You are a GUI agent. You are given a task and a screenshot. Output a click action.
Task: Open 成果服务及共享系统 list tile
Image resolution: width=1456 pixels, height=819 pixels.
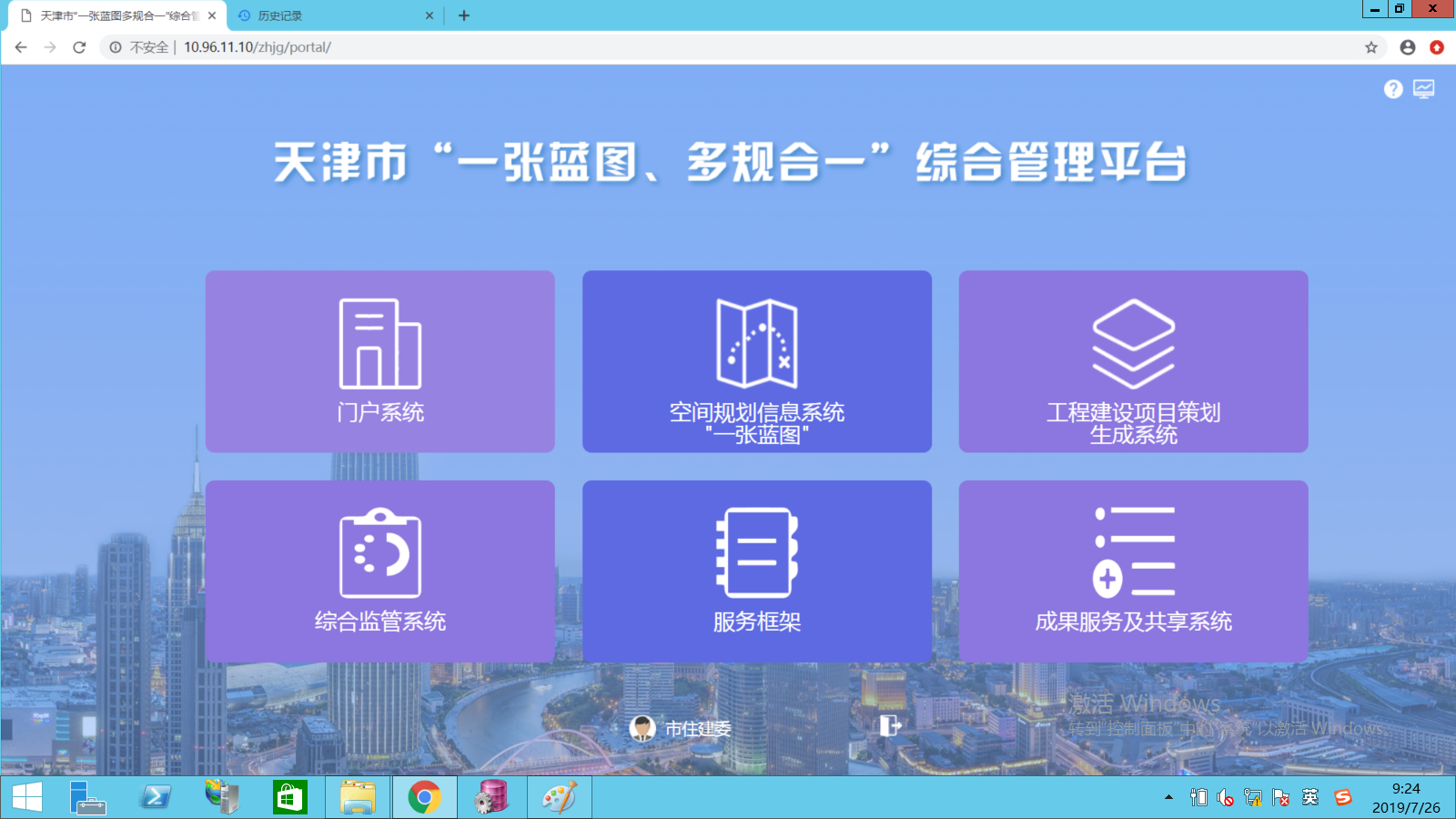pyautogui.click(x=1133, y=571)
